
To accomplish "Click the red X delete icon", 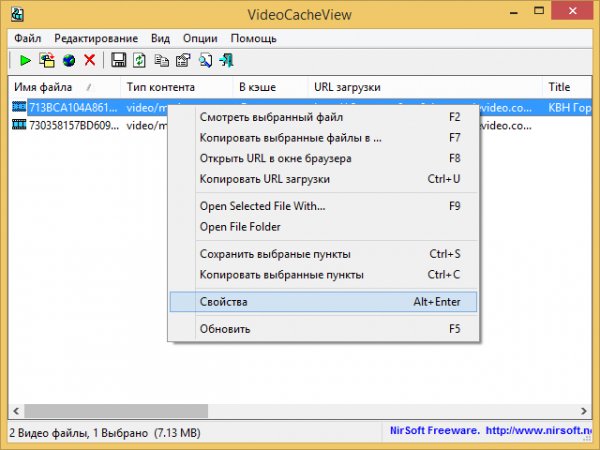I will pyautogui.click(x=90, y=60).
